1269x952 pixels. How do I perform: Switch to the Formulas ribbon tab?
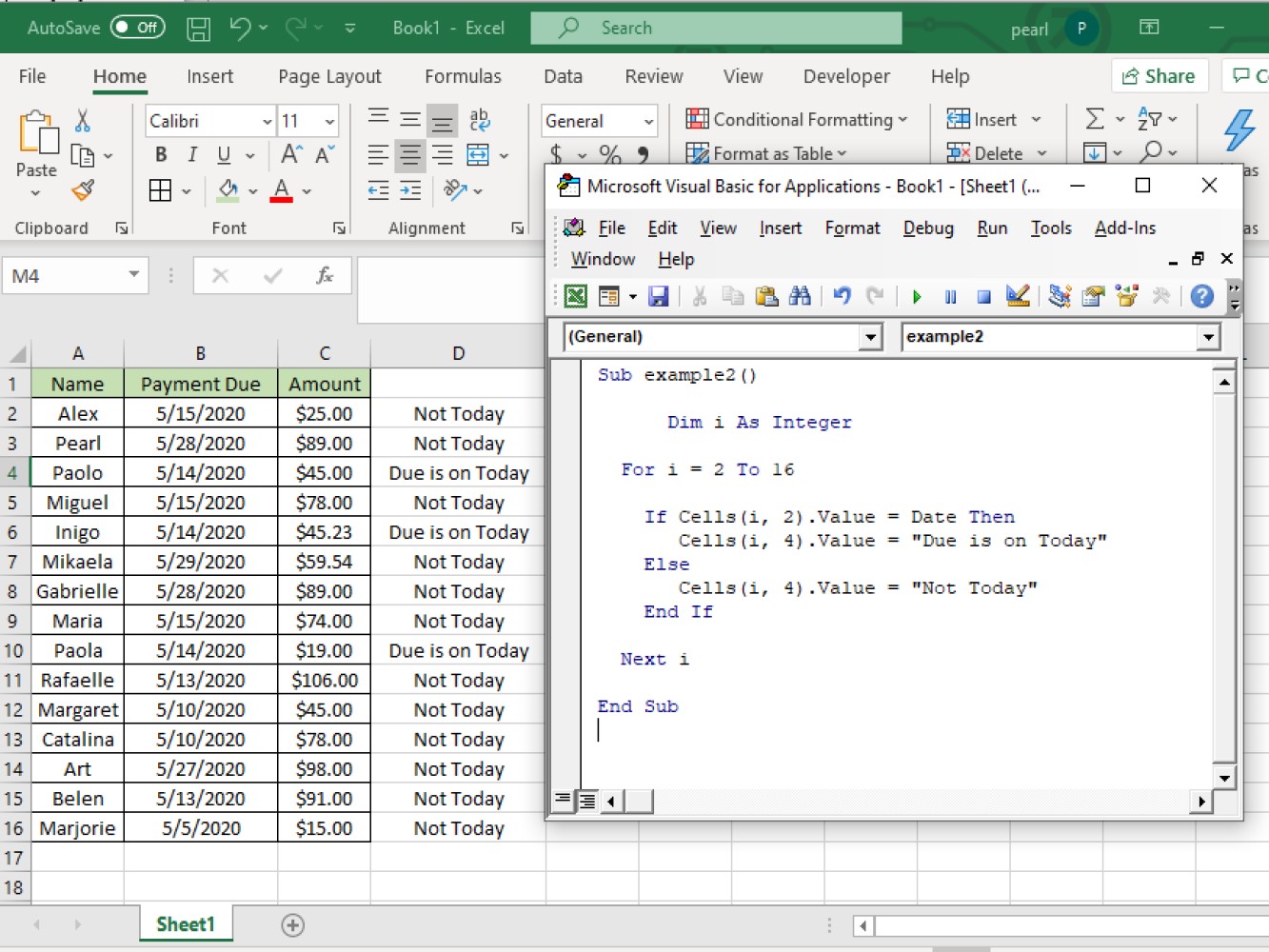coord(463,76)
